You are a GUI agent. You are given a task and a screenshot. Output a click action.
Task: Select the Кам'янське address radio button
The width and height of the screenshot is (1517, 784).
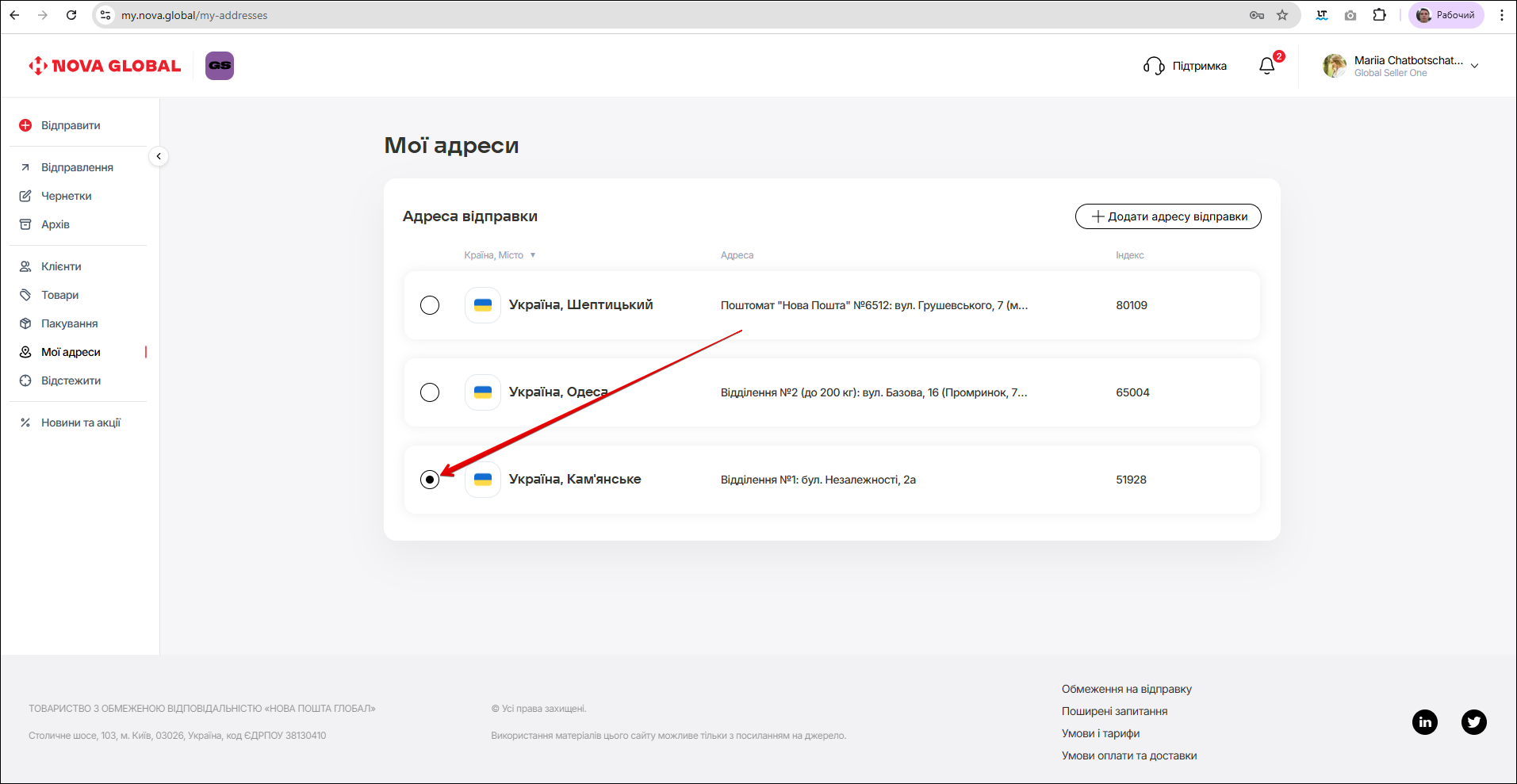point(430,480)
